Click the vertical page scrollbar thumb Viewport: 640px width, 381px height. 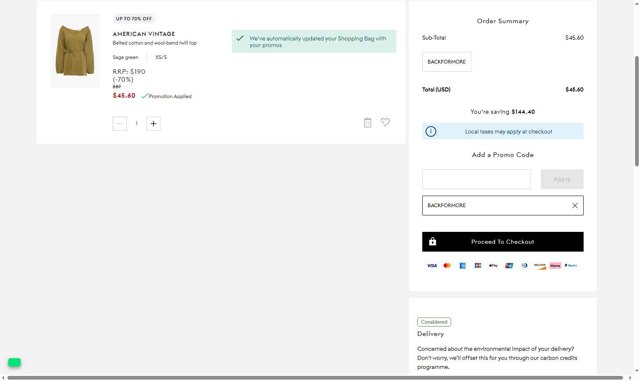pyautogui.click(x=637, y=111)
